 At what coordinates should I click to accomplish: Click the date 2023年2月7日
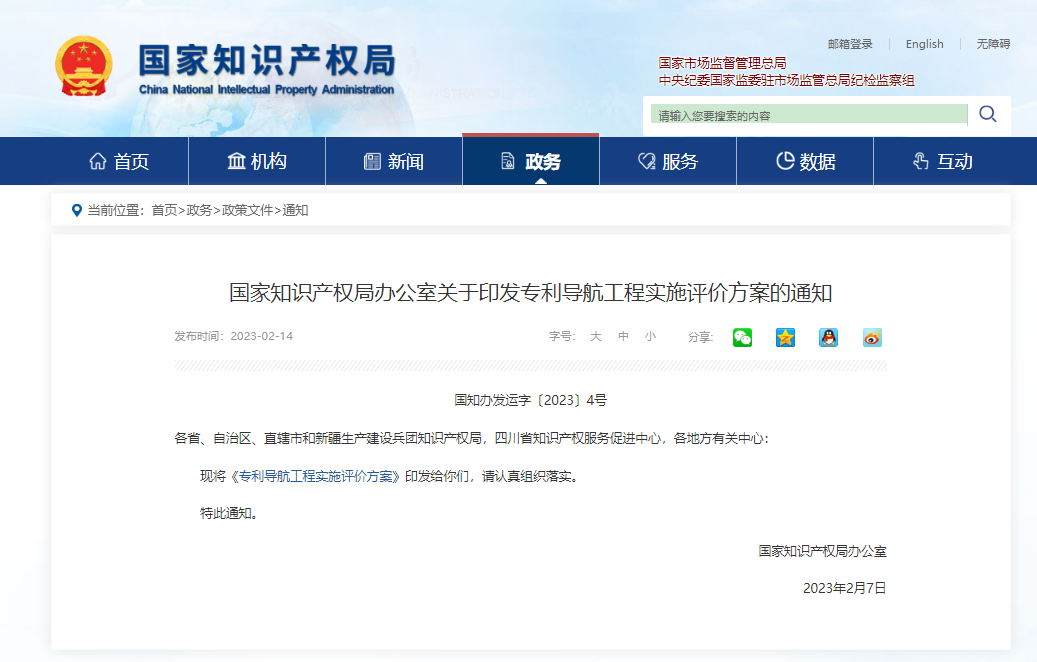(845, 588)
